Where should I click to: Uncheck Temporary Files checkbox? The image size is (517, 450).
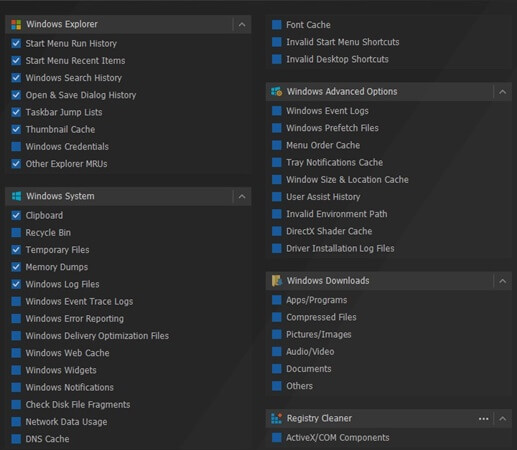(x=16, y=250)
